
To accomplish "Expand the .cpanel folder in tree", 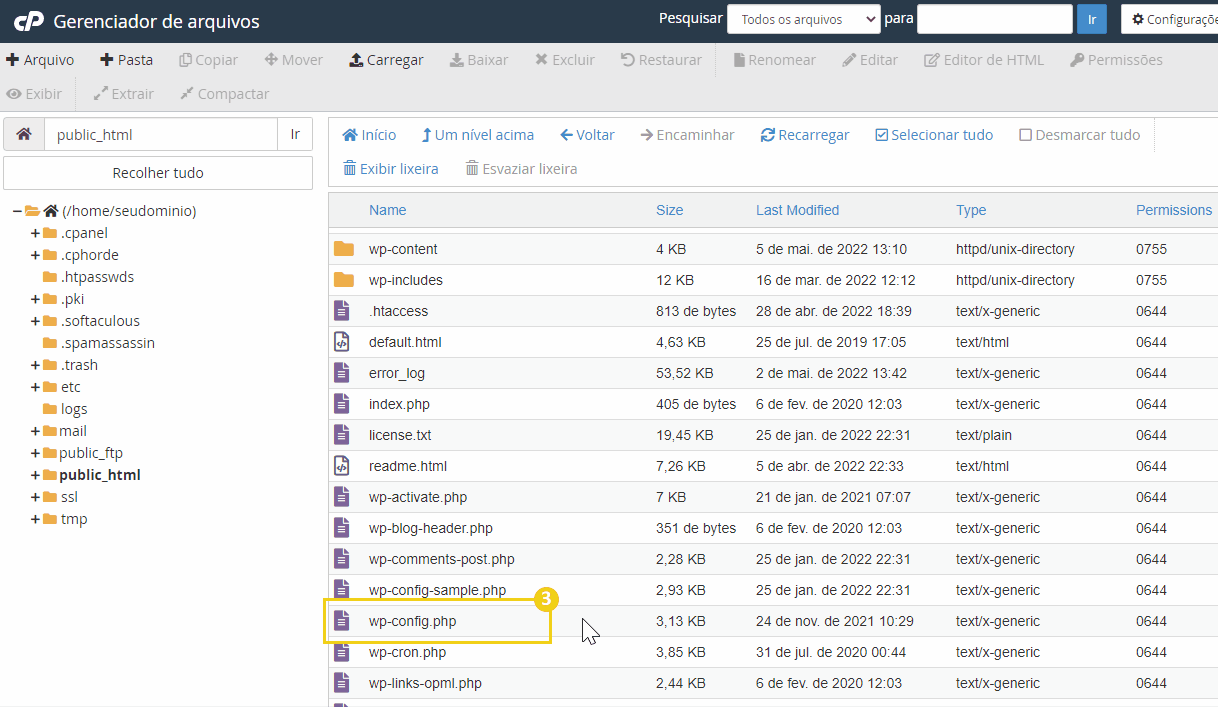I will point(35,233).
